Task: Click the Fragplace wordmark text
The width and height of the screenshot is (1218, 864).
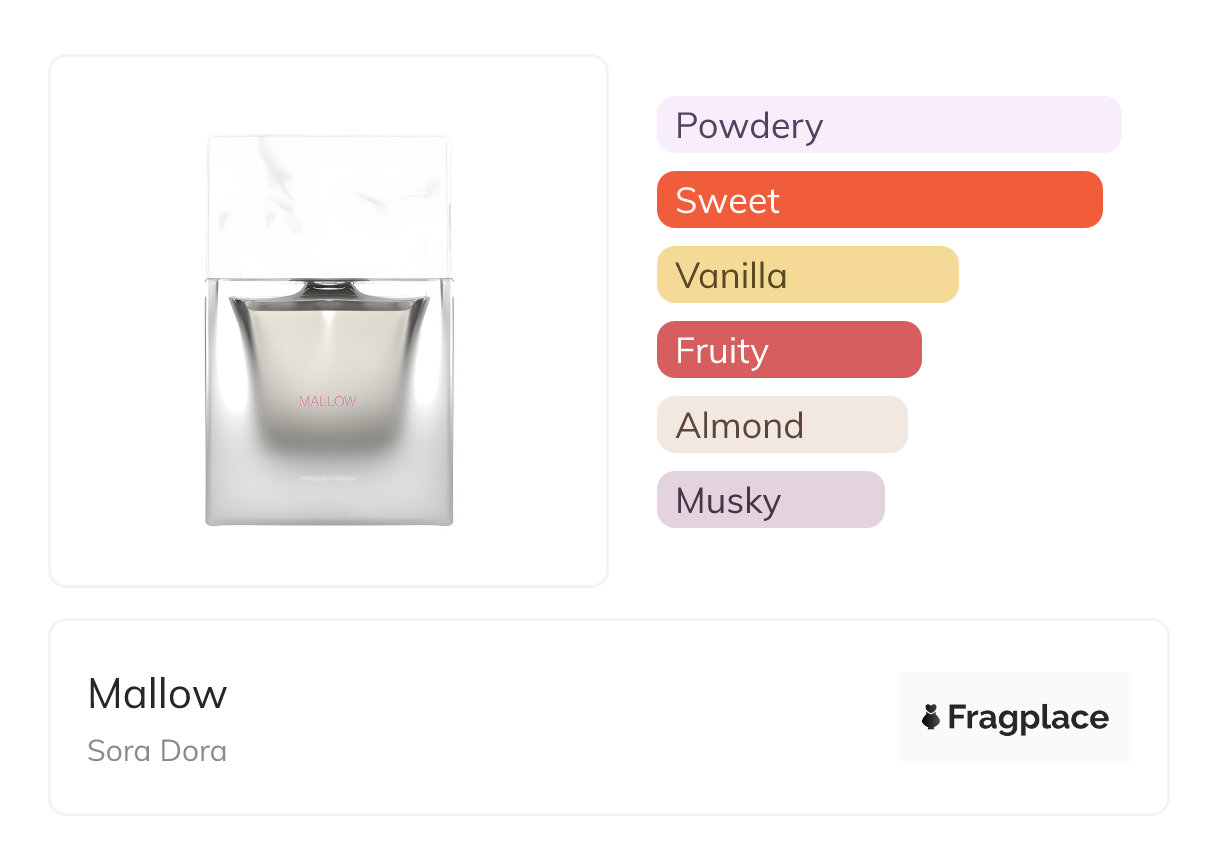Action: [x=1028, y=717]
